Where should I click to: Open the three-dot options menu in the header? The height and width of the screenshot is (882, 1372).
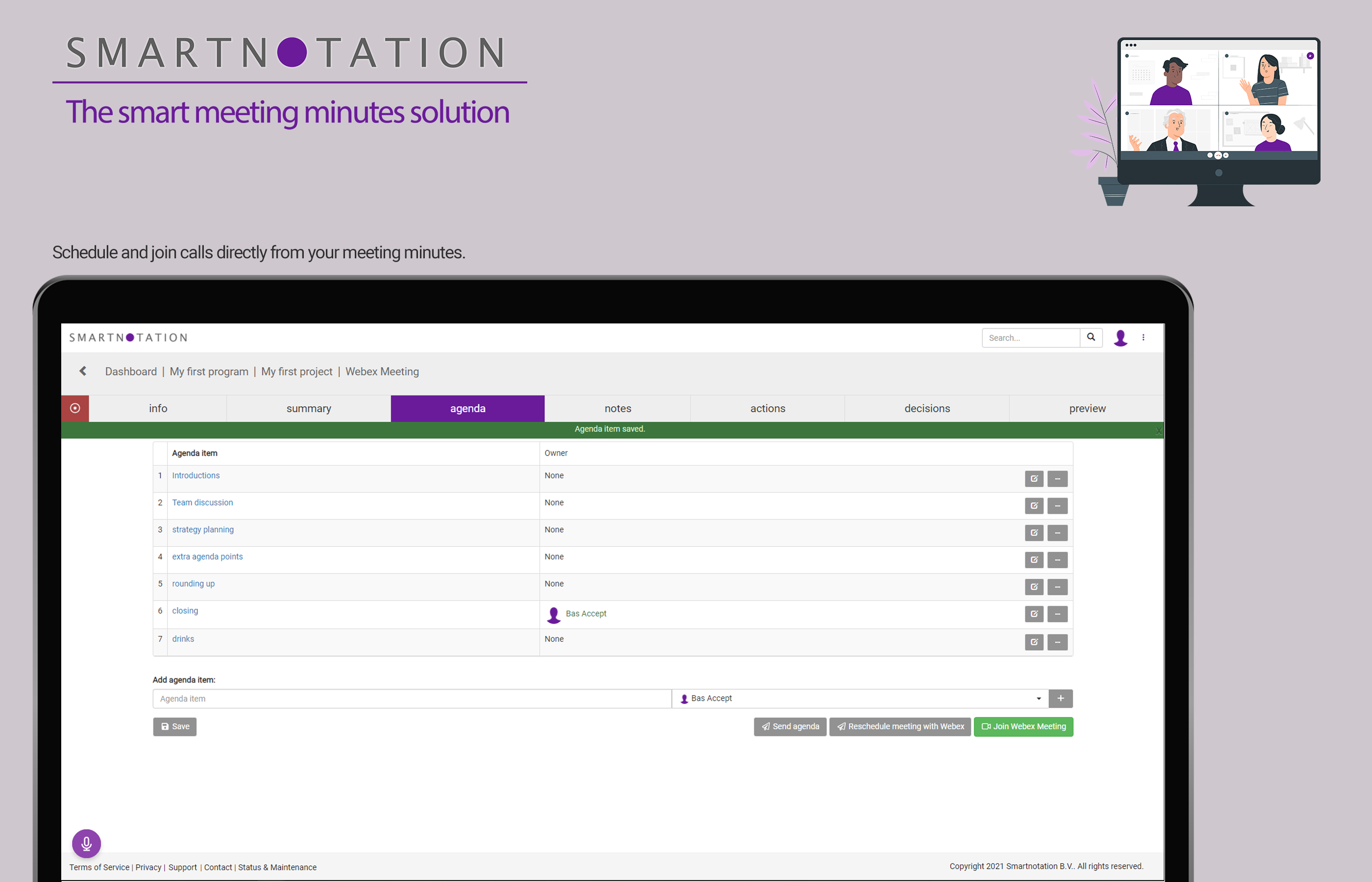point(1143,337)
